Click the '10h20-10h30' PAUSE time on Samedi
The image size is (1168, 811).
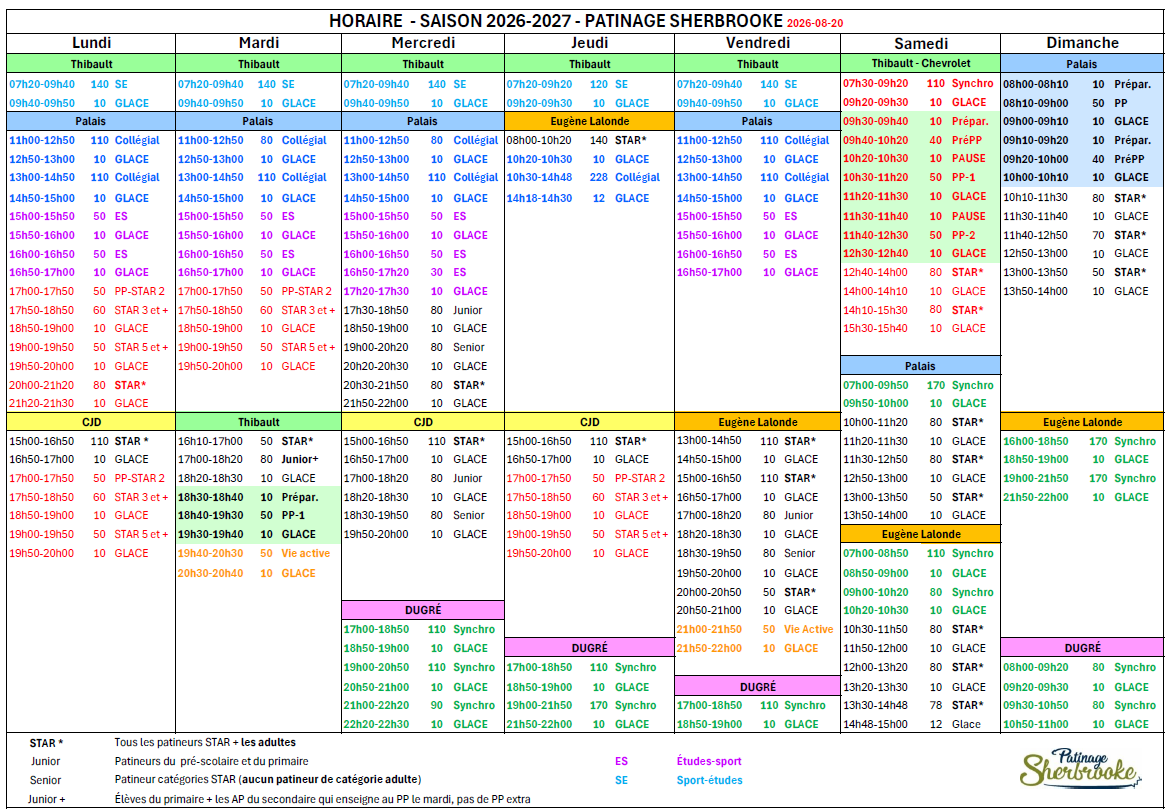876,158
